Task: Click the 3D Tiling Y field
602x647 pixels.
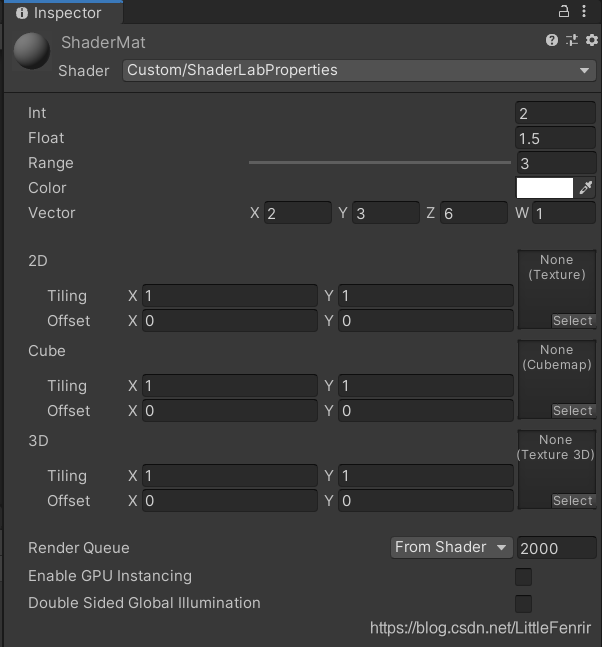Action: click(426, 476)
